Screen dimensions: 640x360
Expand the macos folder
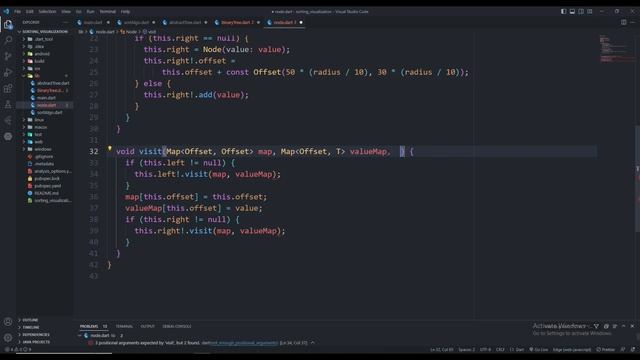click(45, 127)
